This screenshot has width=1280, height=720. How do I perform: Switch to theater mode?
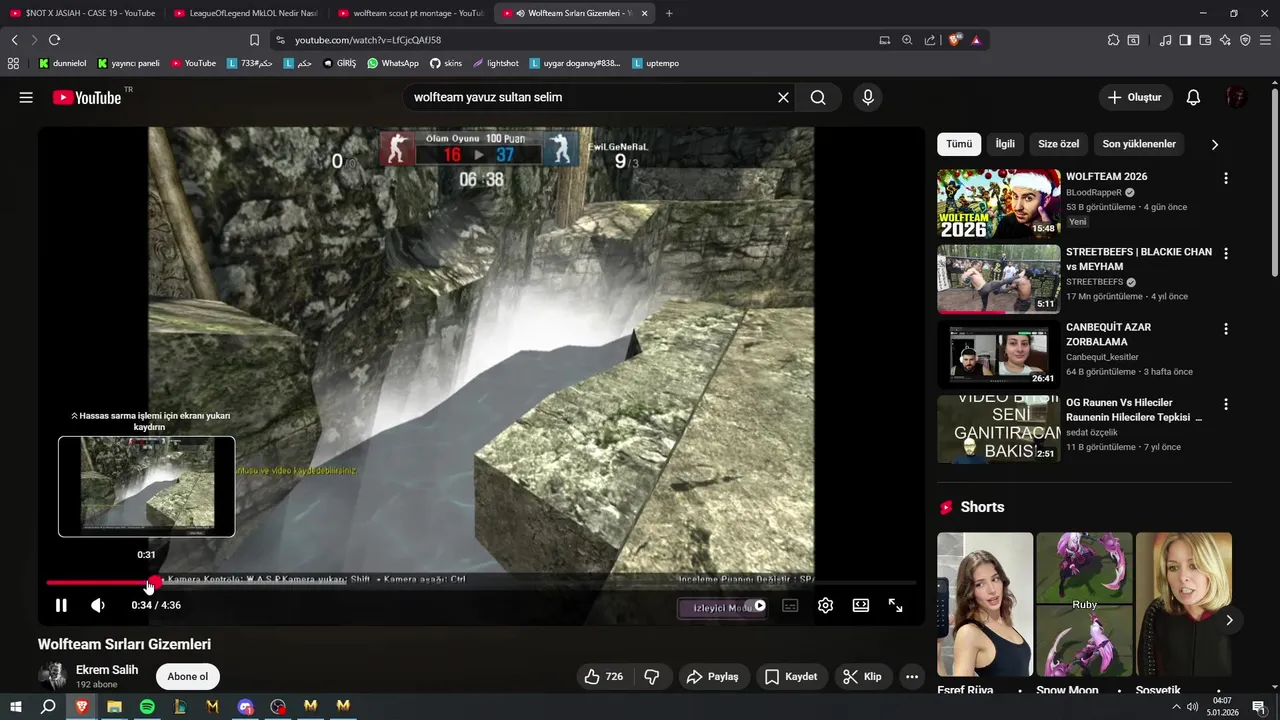pyautogui.click(x=860, y=605)
